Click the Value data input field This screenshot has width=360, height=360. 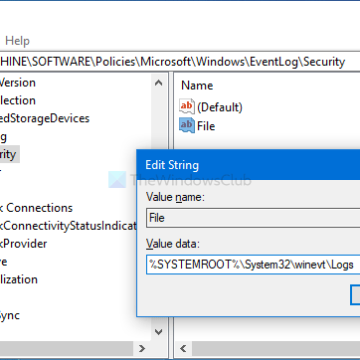click(x=253, y=265)
